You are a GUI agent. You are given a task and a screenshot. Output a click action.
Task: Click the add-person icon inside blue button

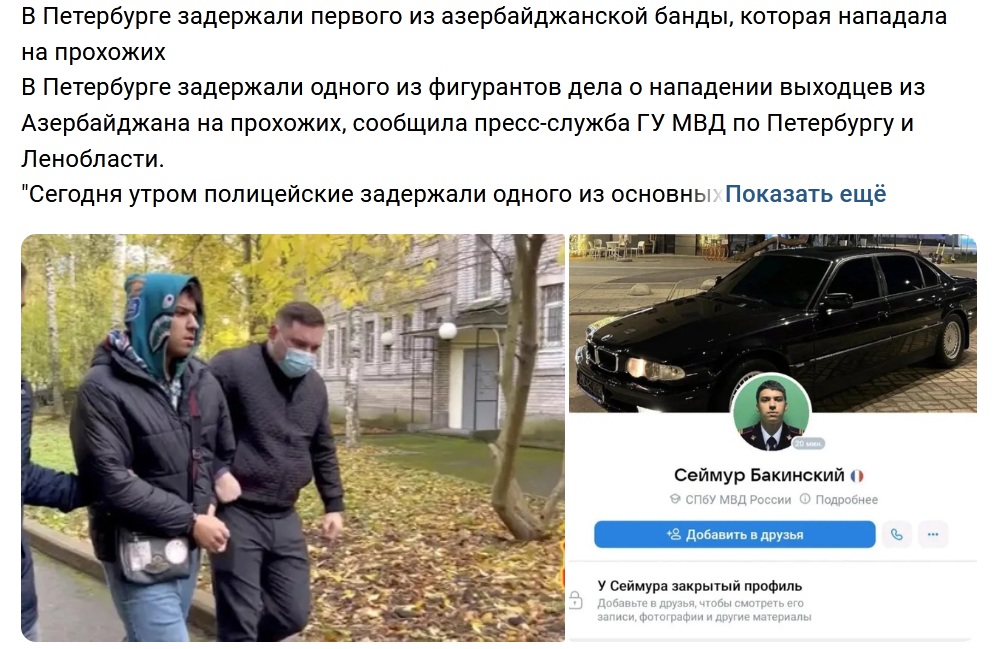tap(673, 534)
